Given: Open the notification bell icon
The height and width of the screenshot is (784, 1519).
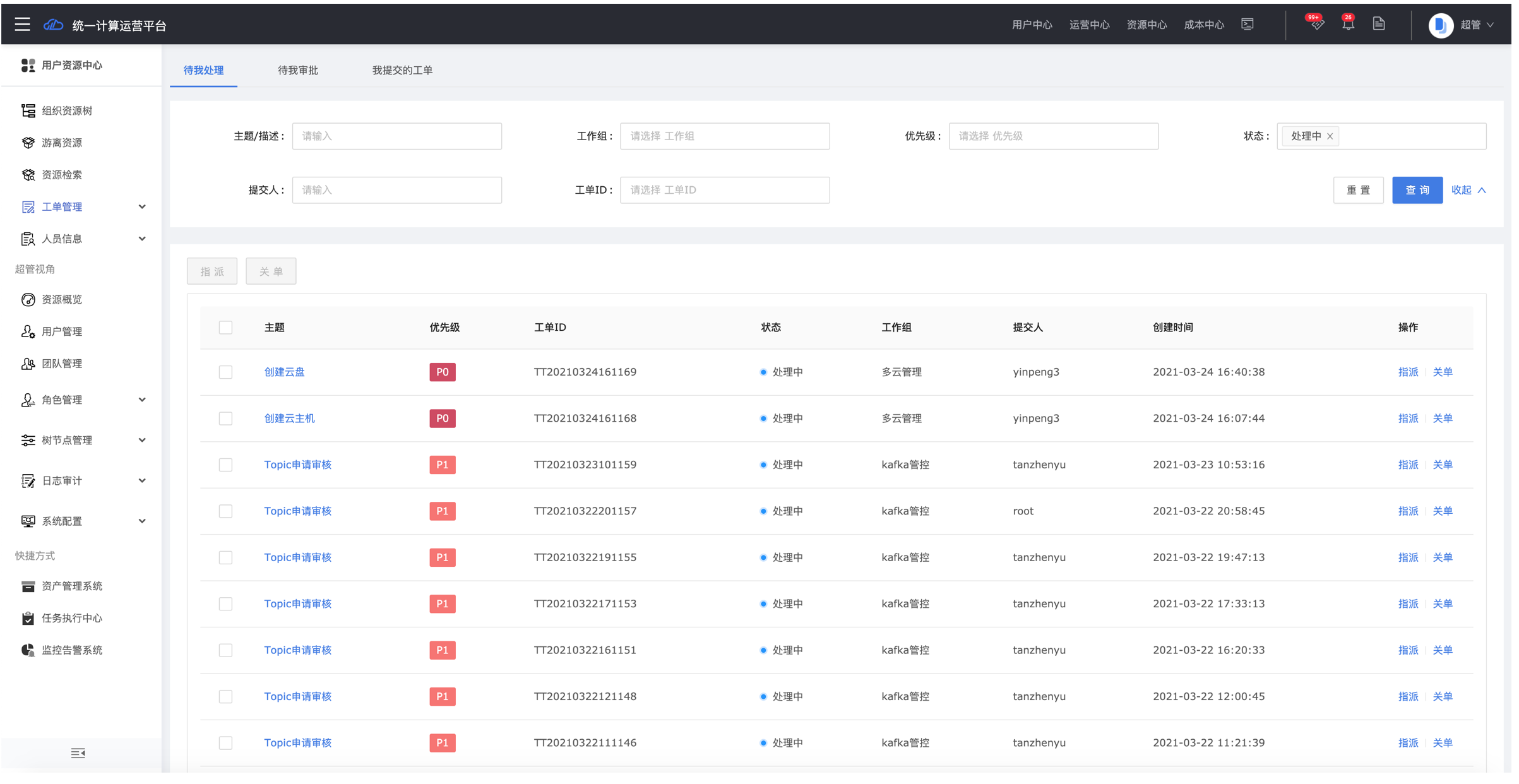Looking at the screenshot, I should tap(1348, 25).
